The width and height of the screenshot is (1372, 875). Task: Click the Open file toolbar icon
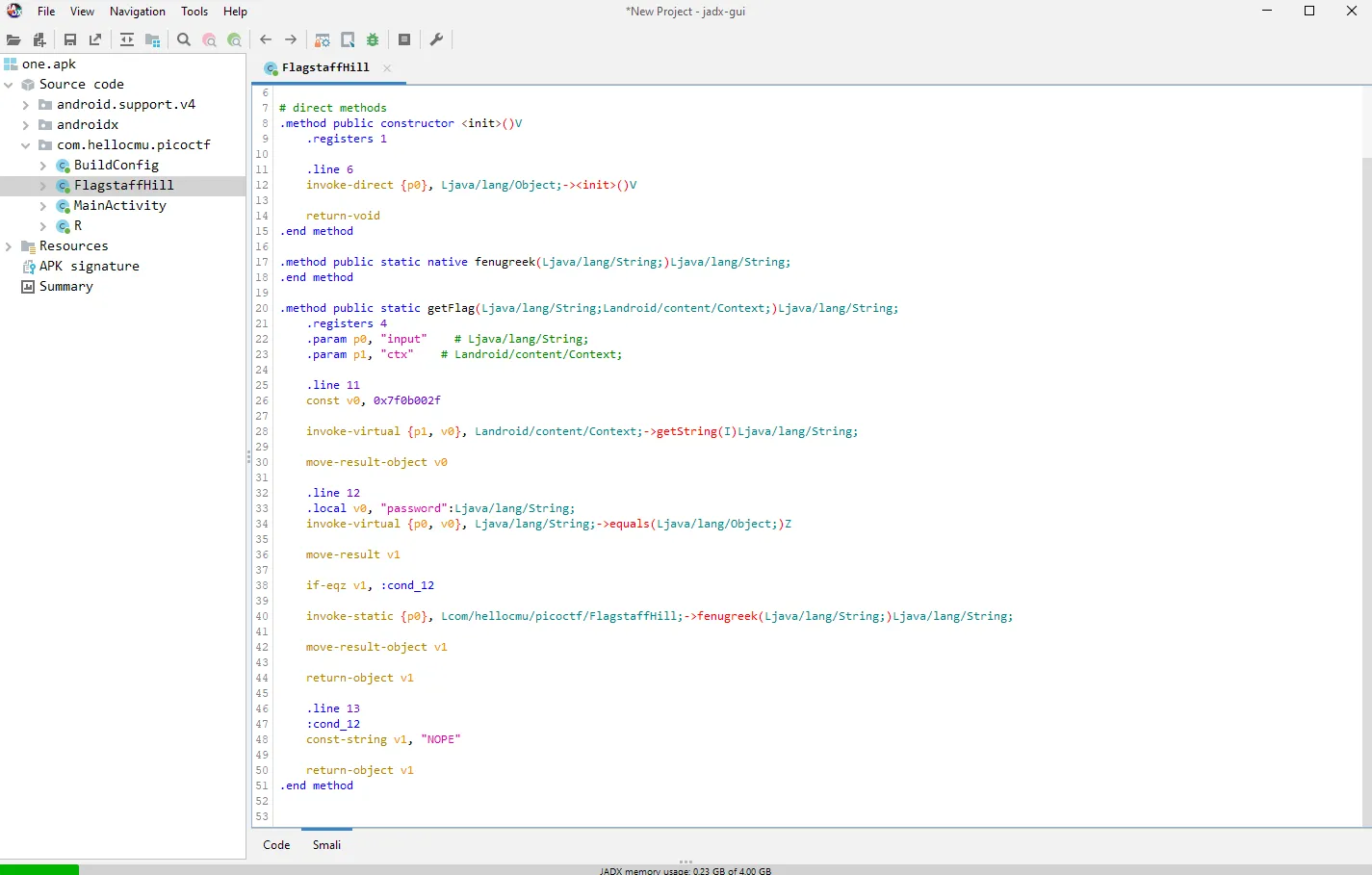(13, 39)
